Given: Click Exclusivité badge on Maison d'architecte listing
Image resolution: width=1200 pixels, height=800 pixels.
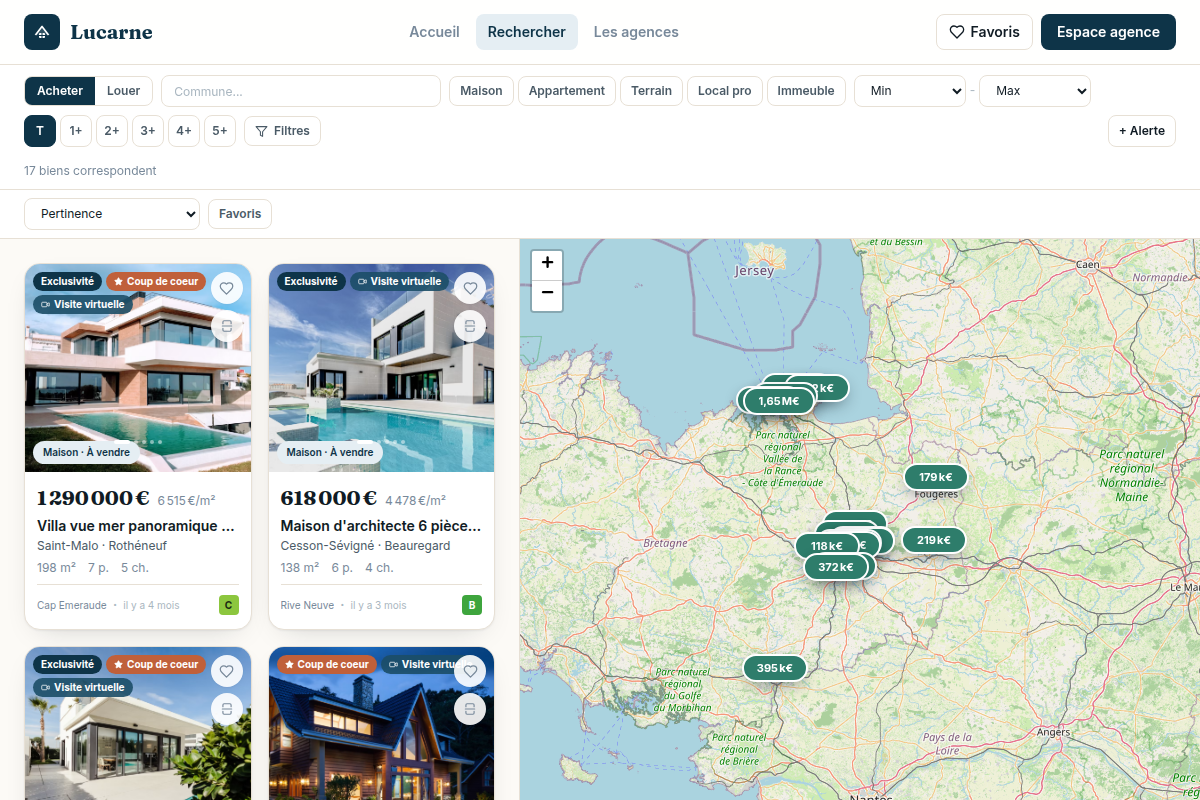Looking at the screenshot, I should pyautogui.click(x=311, y=281).
